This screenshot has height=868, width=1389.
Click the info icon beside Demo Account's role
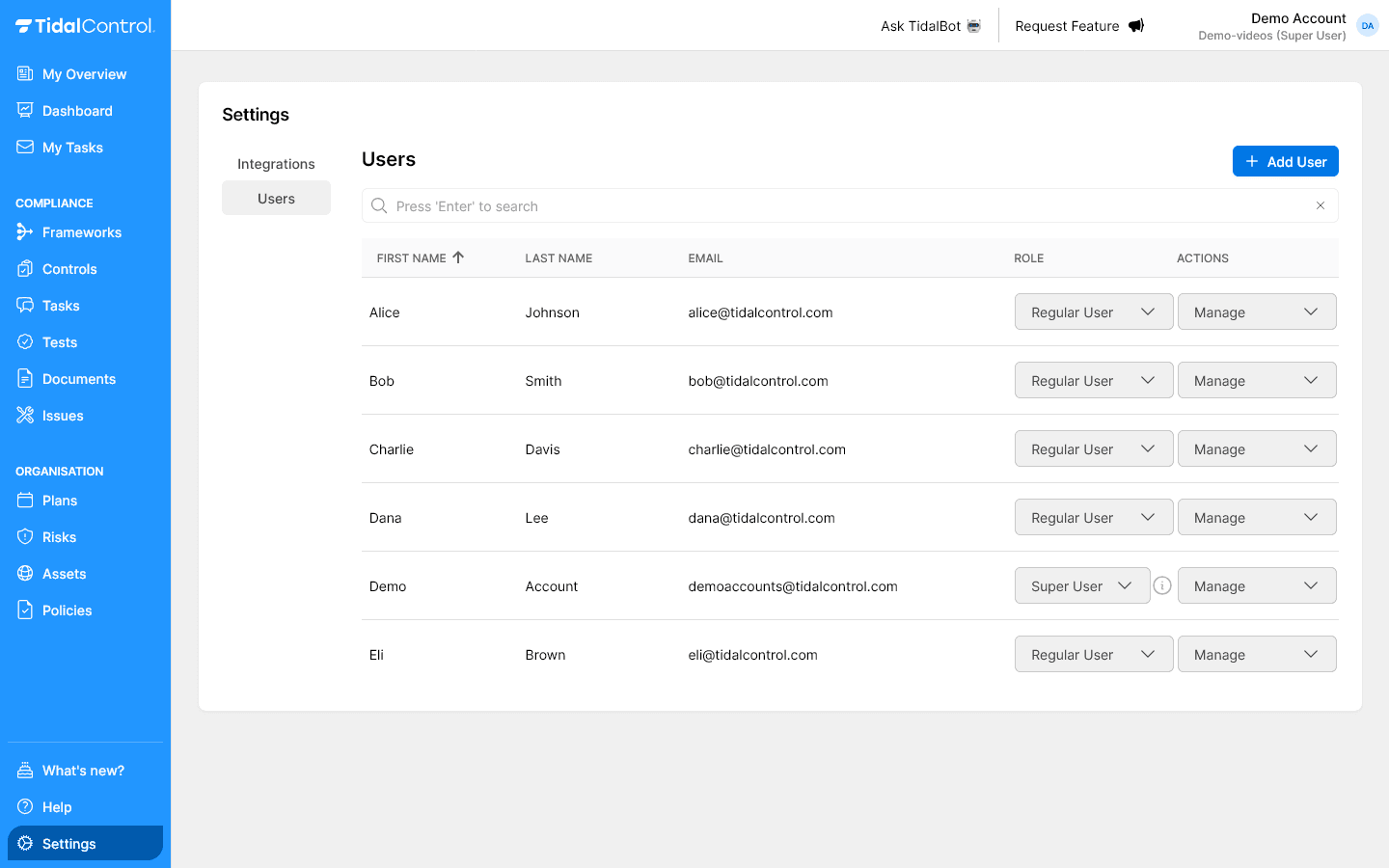pos(1162,585)
